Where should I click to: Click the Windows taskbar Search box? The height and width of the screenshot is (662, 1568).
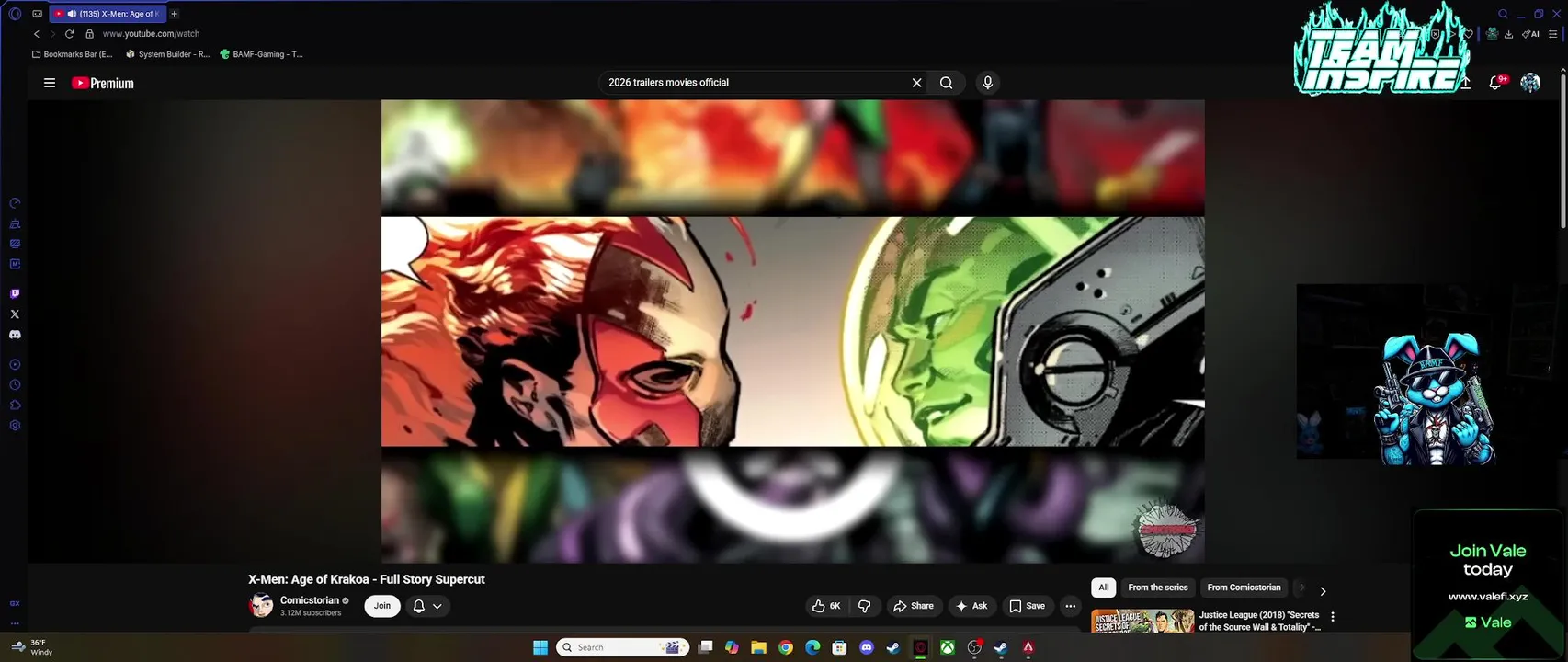tap(623, 647)
